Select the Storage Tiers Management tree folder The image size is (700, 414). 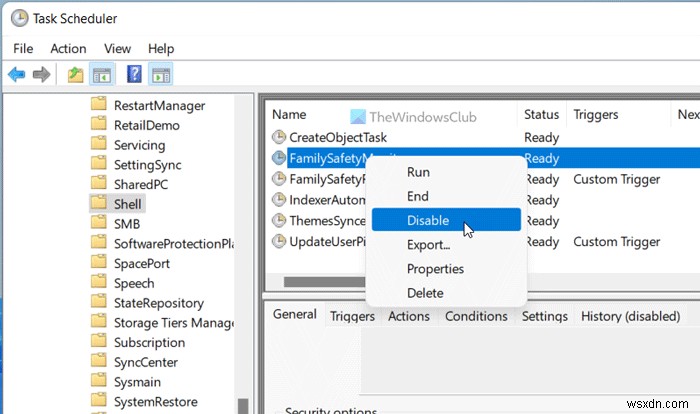(x=173, y=323)
